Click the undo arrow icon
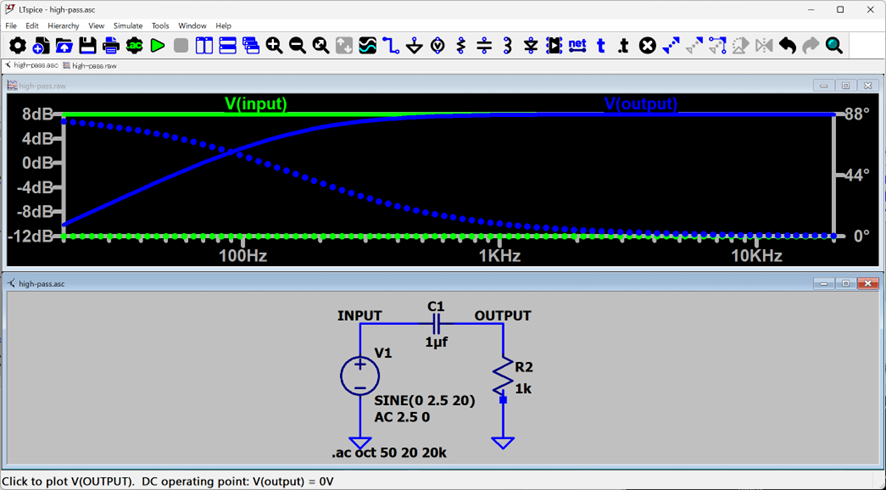Screen dimensions: 886x490 click(787, 46)
